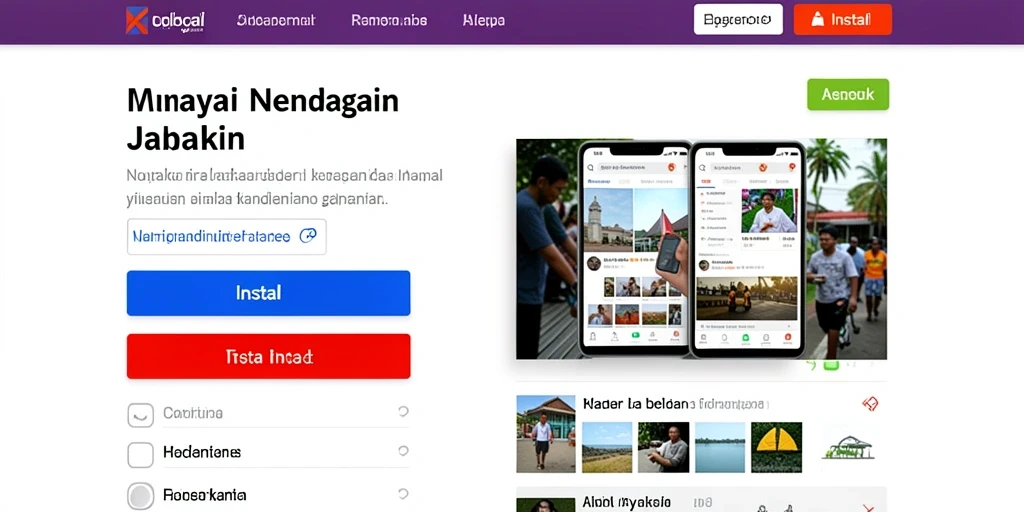The width and height of the screenshot is (1024, 512).
Task: Open the Alerpa menu item
Action: pos(484,20)
